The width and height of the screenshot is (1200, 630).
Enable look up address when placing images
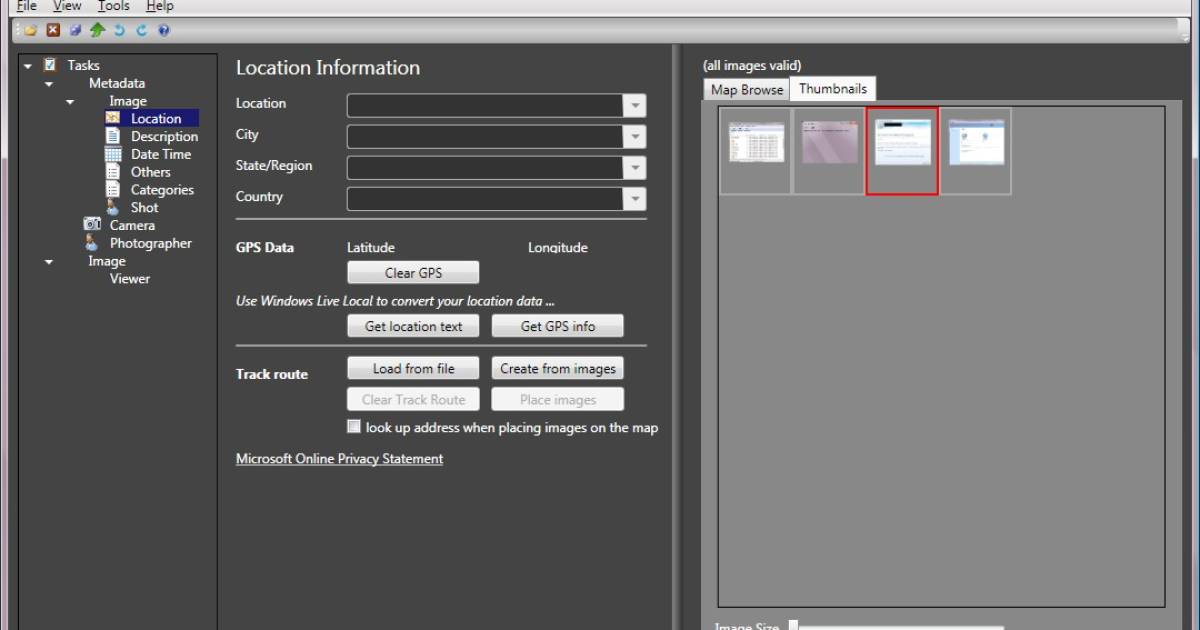(353, 426)
